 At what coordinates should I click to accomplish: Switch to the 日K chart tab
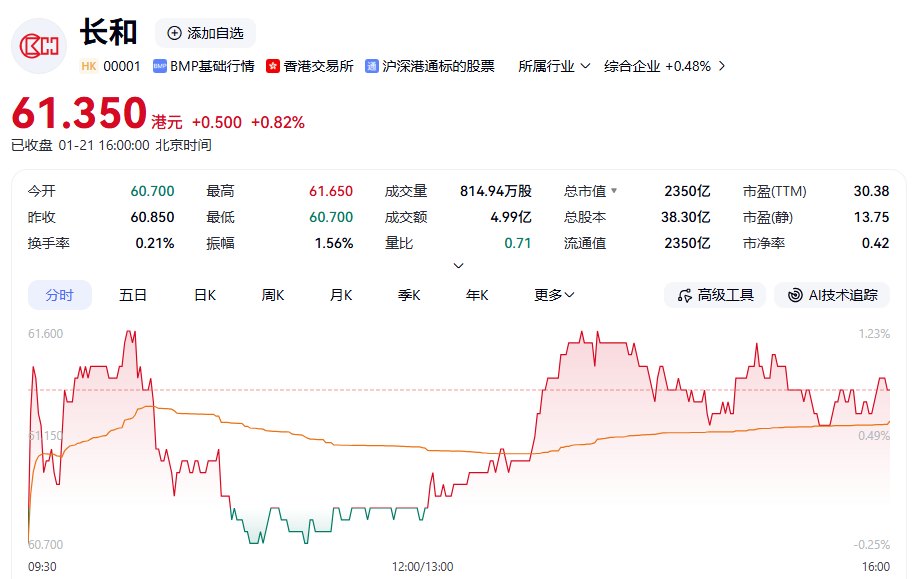click(205, 295)
